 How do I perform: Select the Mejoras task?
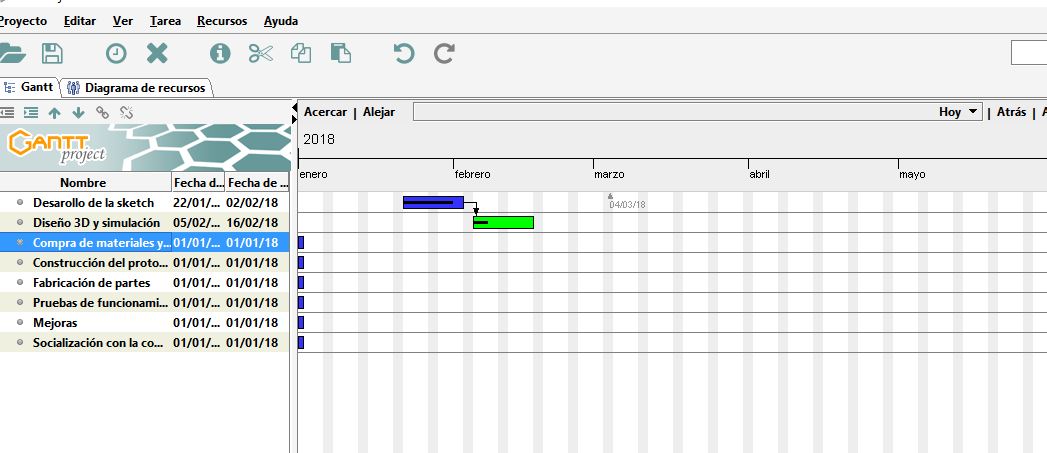55,323
